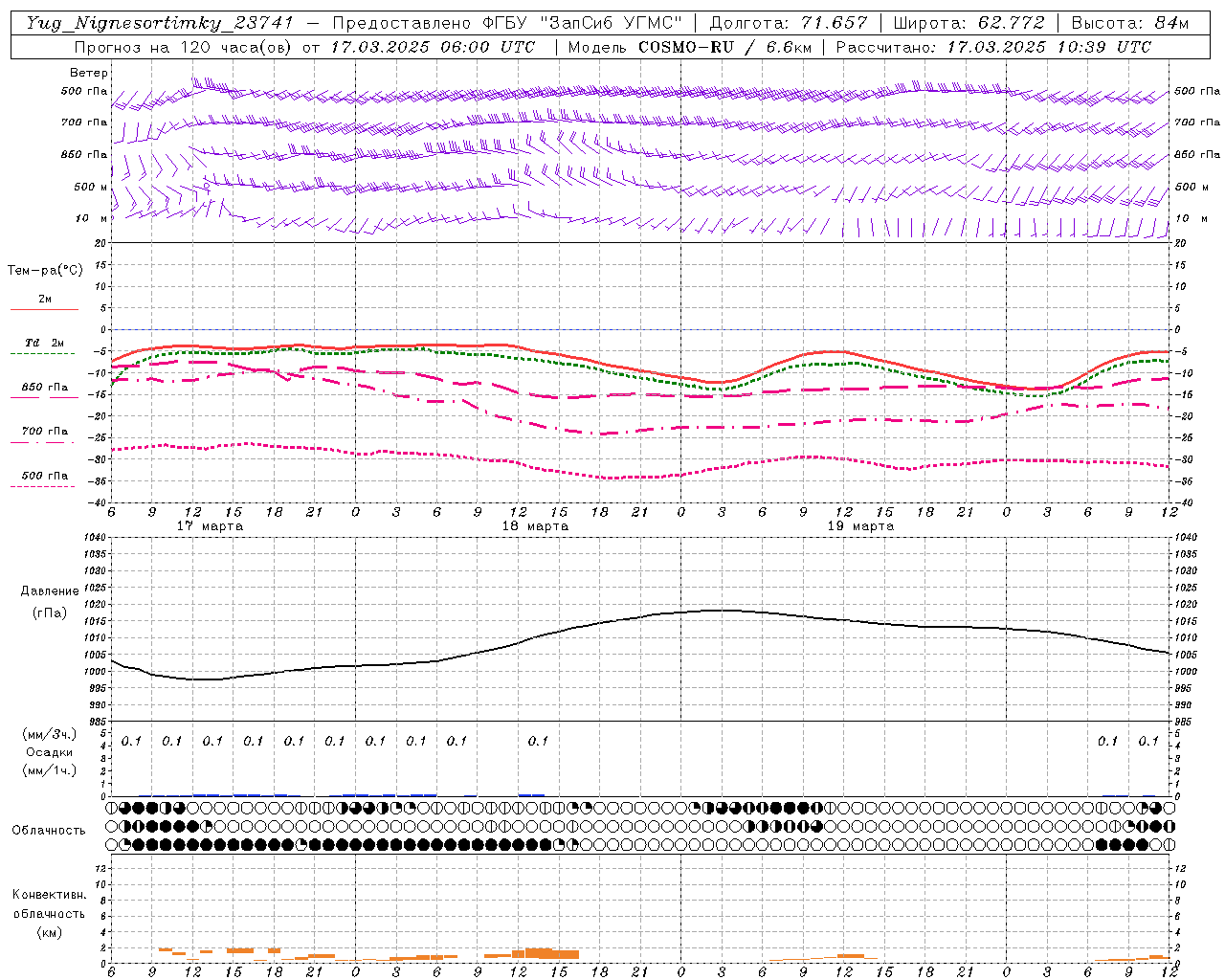The width and height of the screenshot is (1225, 980).
Task: Click the station title Yug_Nignesortimky_23741
Action: pos(160,23)
